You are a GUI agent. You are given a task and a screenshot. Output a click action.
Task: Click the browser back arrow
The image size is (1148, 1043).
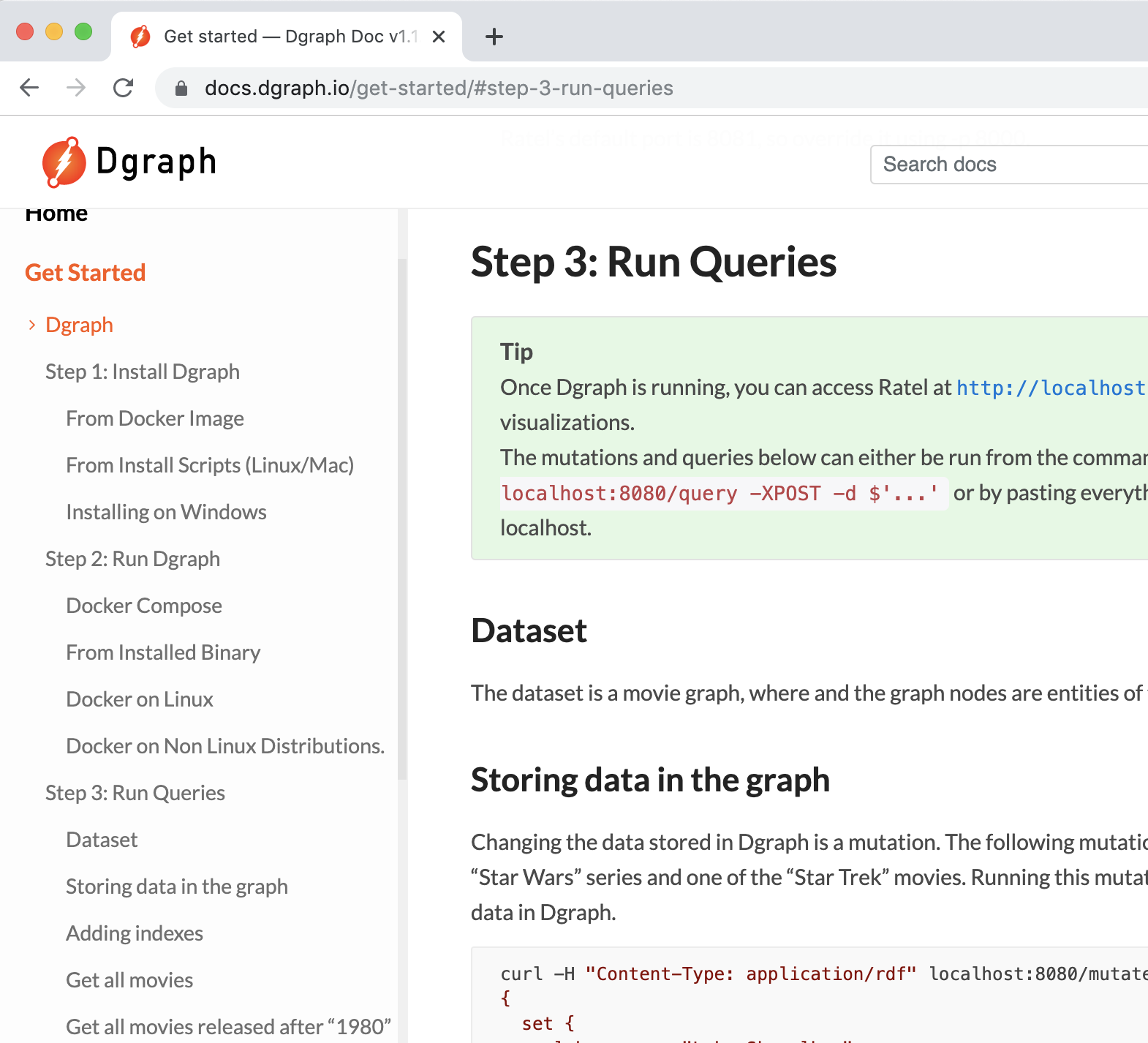(29, 88)
